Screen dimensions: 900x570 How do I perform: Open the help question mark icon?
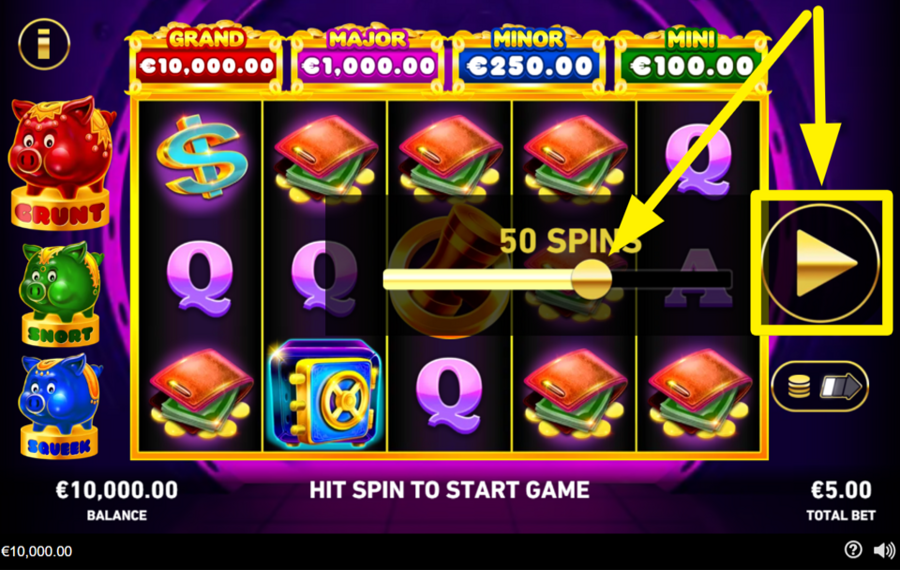(853, 550)
